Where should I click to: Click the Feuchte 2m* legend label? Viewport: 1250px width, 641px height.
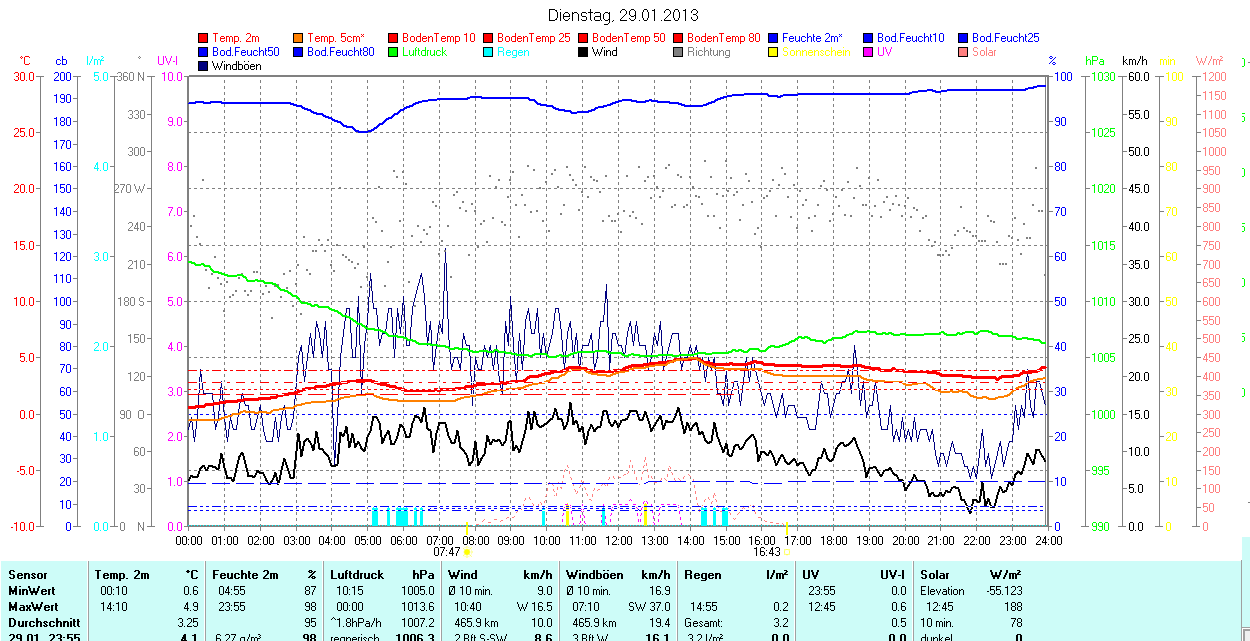[x=820, y=38]
